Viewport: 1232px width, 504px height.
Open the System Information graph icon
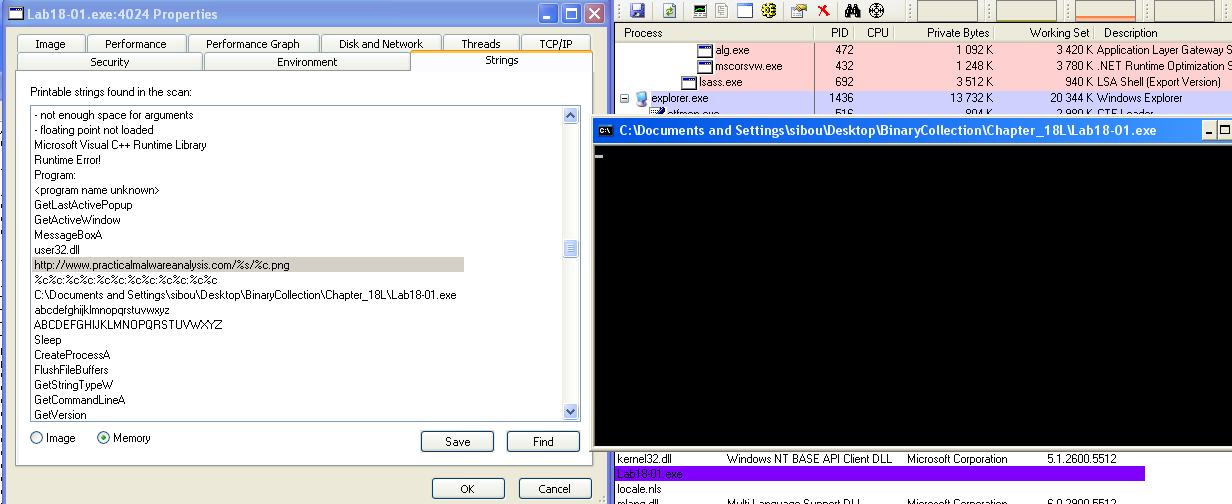point(700,11)
